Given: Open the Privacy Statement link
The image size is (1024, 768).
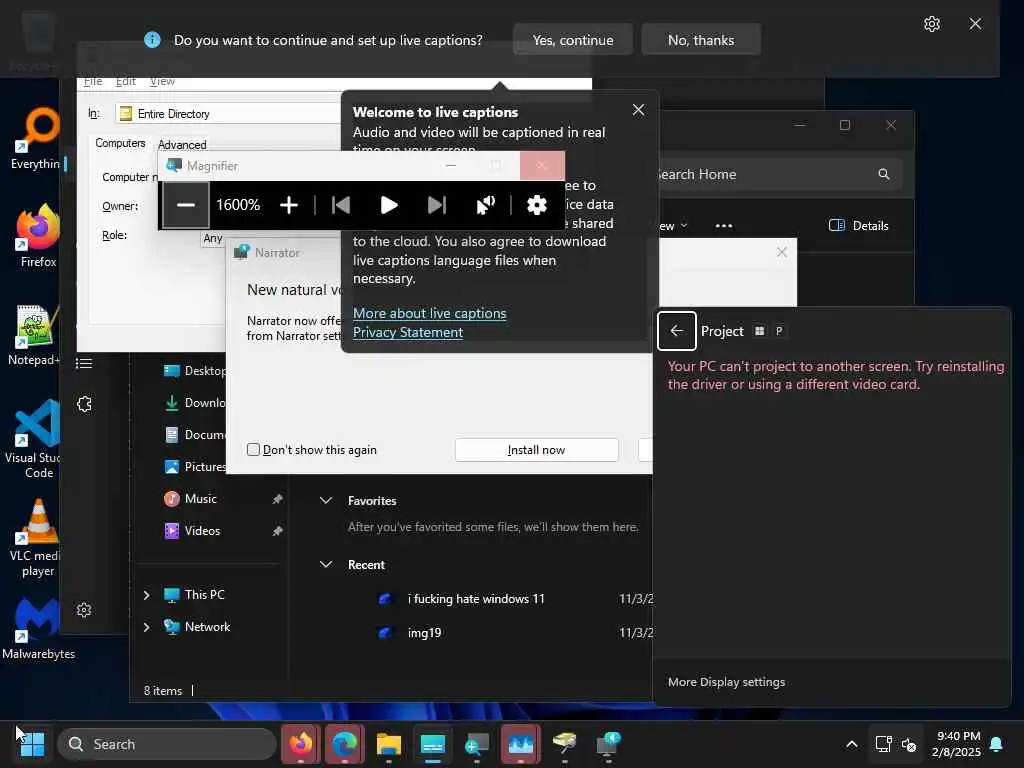Looking at the screenshot, I should click(x=408, y=332).
